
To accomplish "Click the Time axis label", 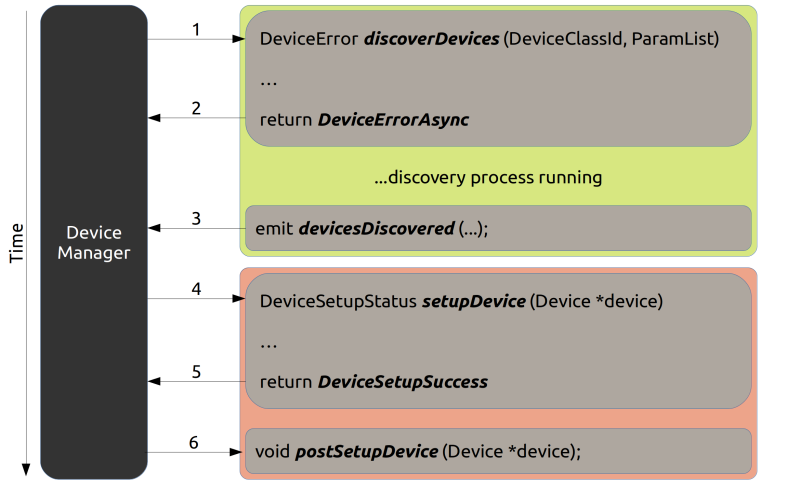I will click(x=16, y=243).
